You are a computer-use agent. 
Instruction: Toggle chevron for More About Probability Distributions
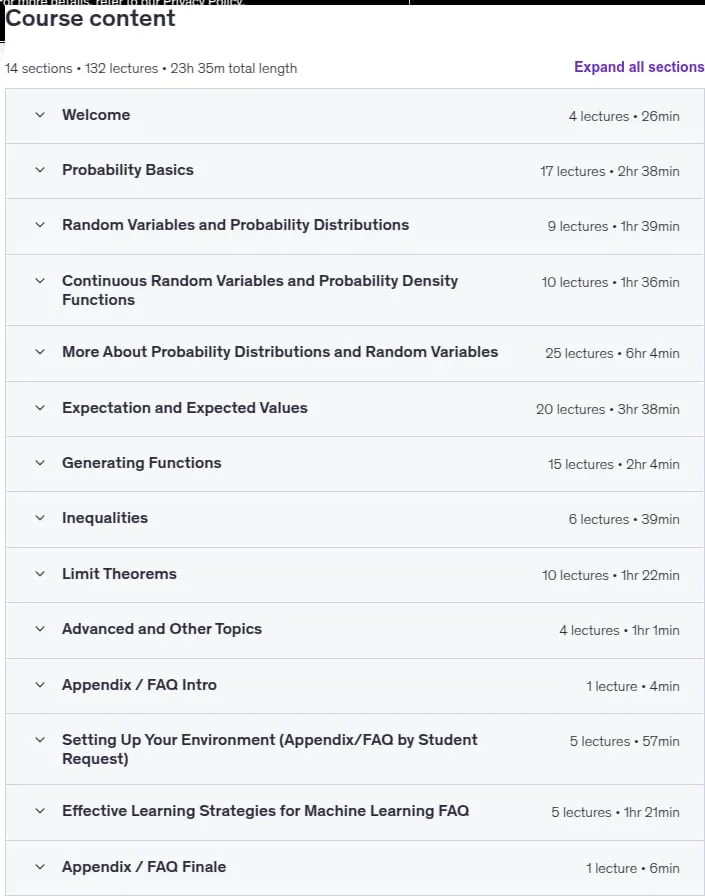(40, 351)
